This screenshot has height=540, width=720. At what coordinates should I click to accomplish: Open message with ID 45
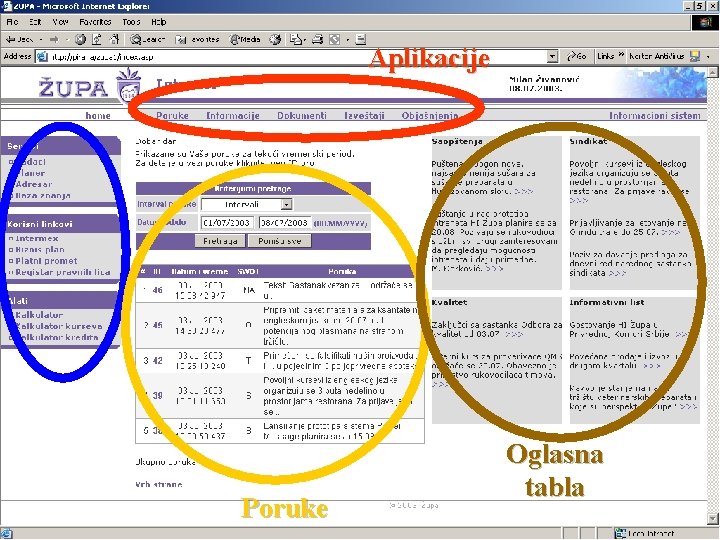158,325
